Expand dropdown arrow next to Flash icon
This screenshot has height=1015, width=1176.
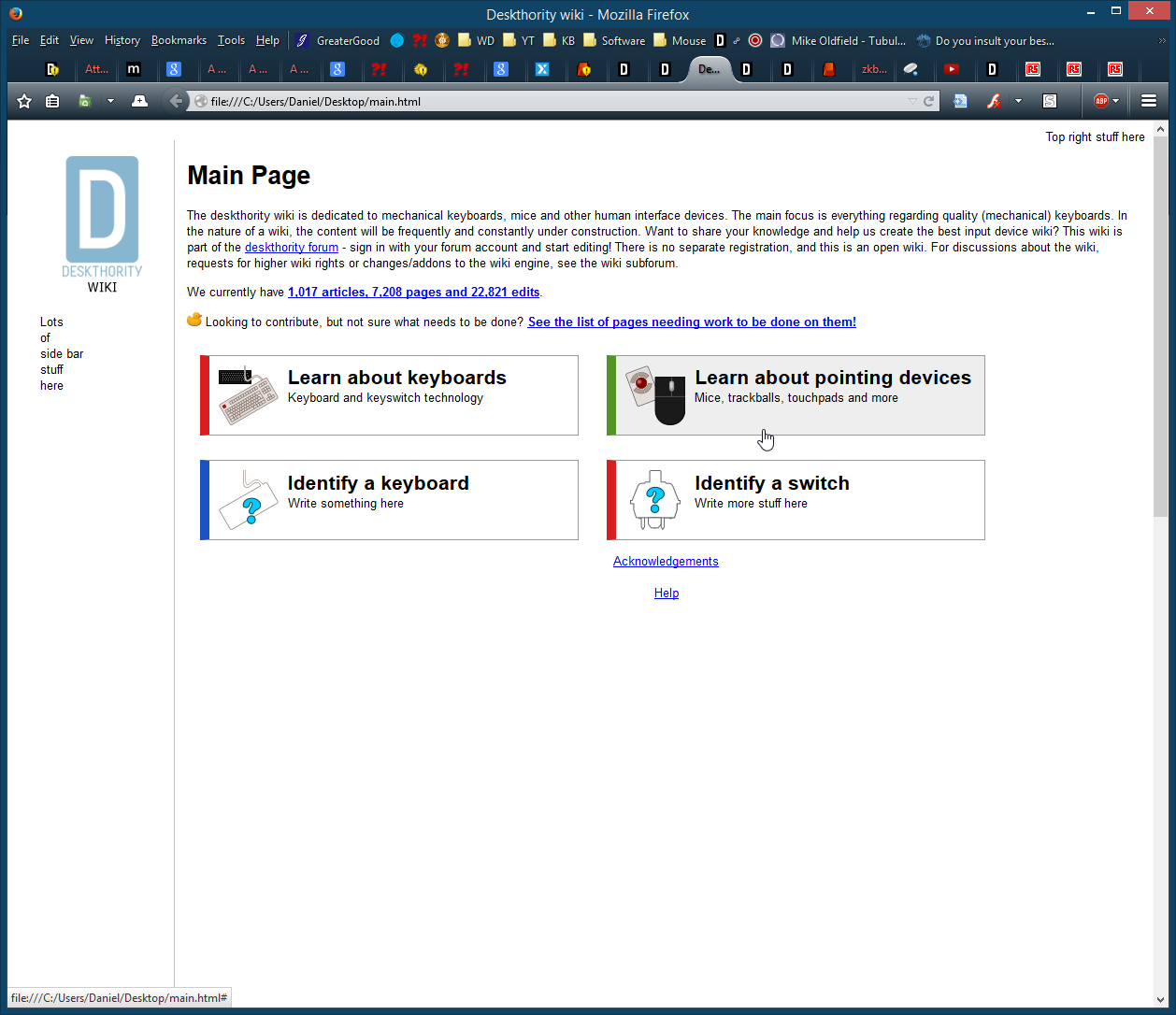(x=1018, y=101)
